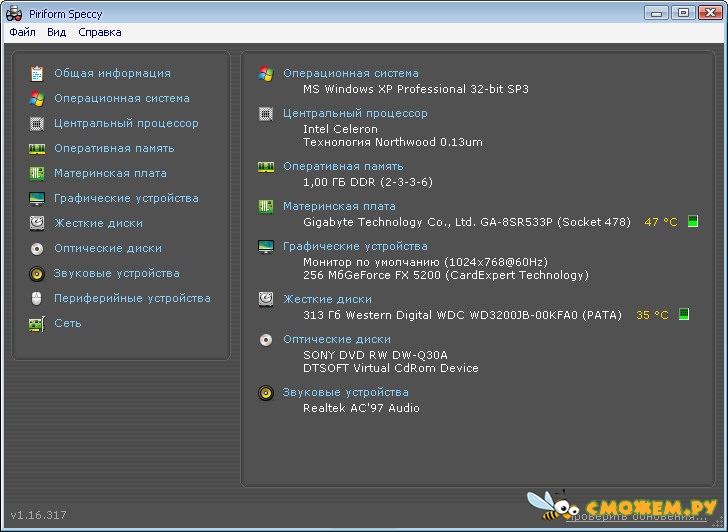Image resolution: width=728 pixels, height=532 pixels.
Task: Click the RAM stick icon in the sidebar
Action: point(37,149)
